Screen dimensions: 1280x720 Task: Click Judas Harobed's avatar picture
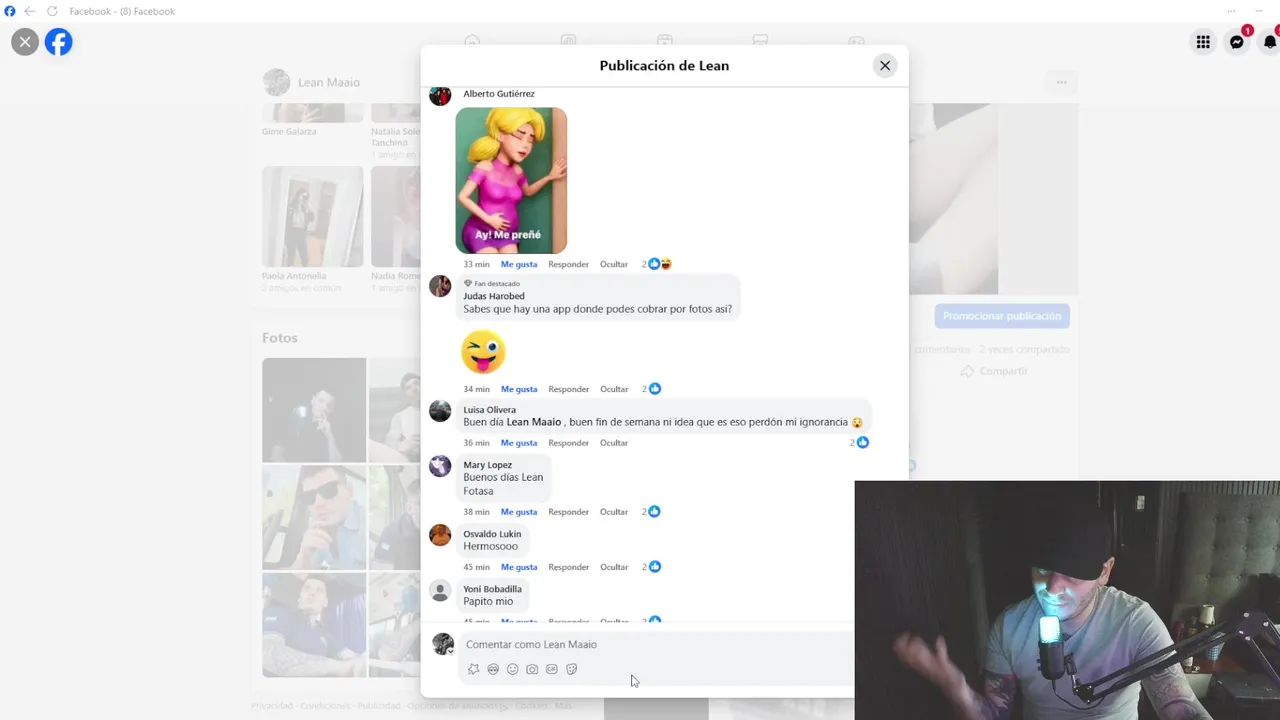click(x=440, y=286)
